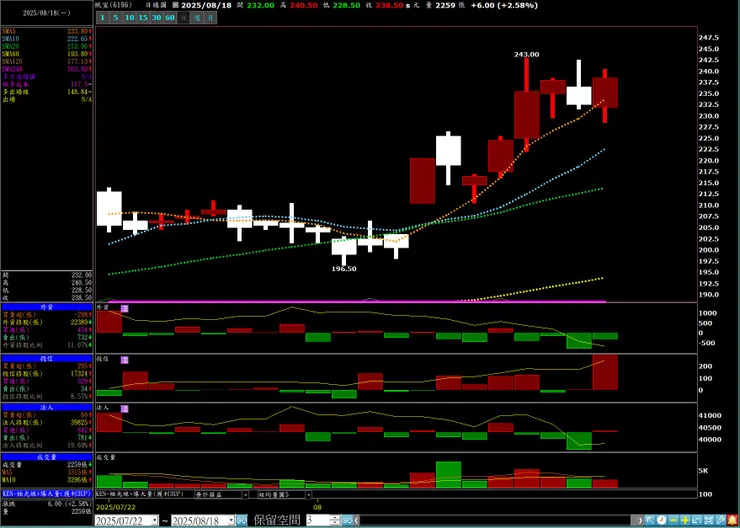740x528 pixels.
Task: Click the small icon beside 法人 sub-chart label
Action: 125,409
